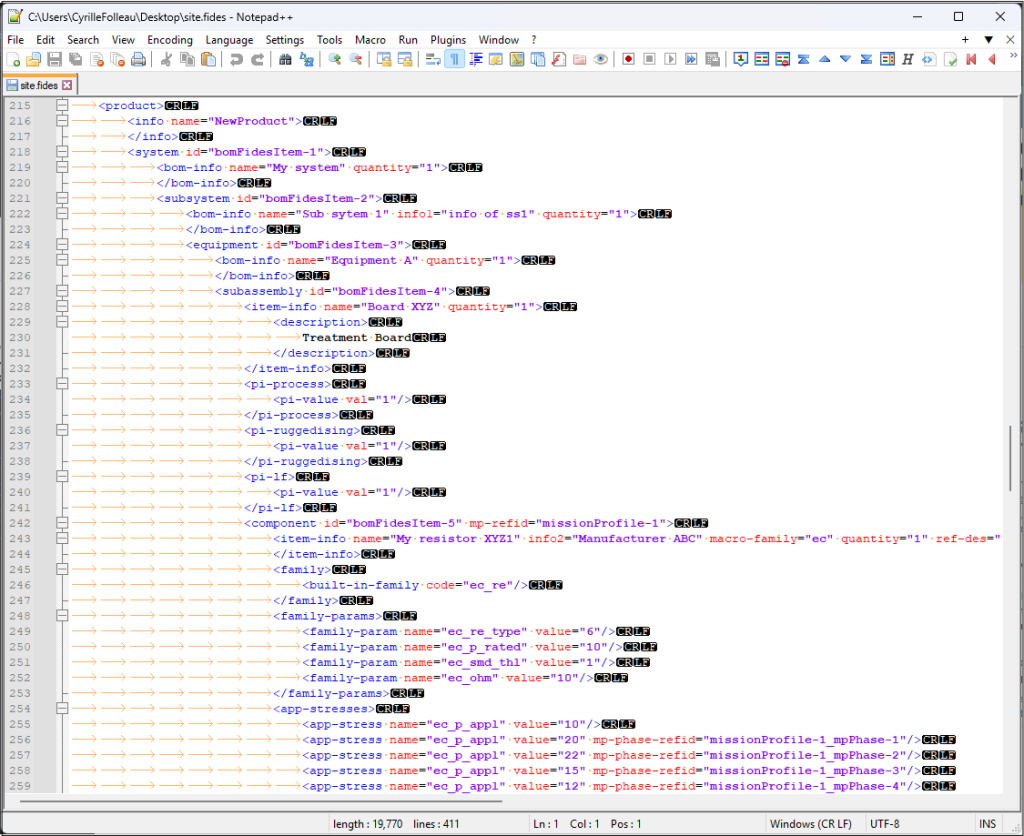1024x836 pixels.
Task: Collapse the component node at line 242
Action: [x=62, y=523]
